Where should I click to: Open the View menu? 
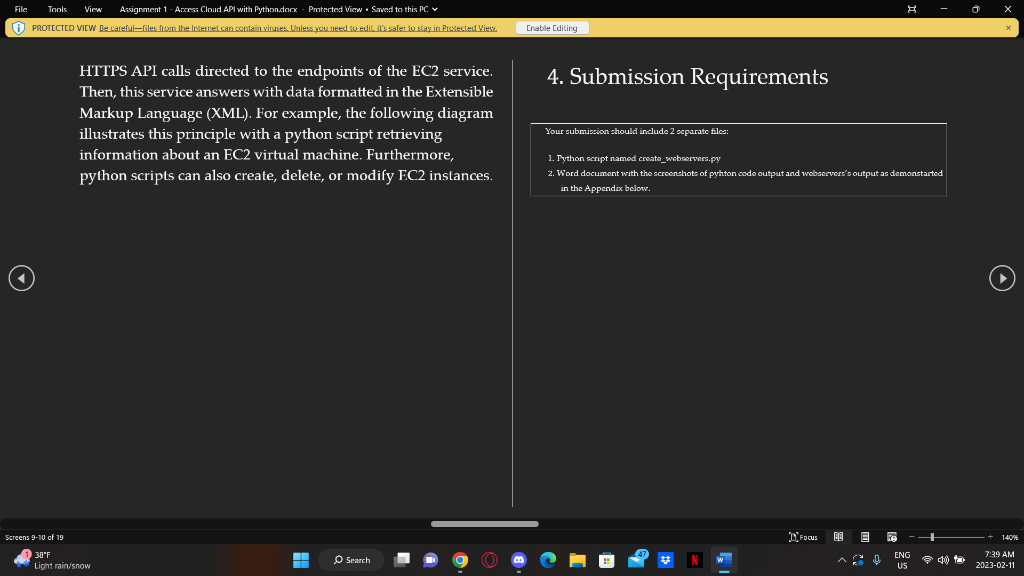[92, 9]
